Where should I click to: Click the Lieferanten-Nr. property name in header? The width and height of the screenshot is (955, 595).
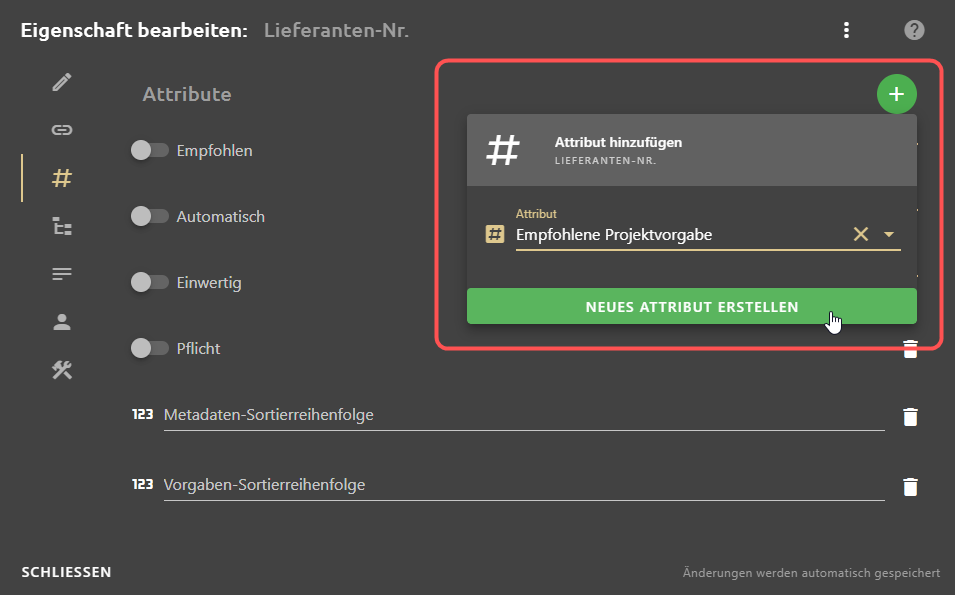click(336, 30)
